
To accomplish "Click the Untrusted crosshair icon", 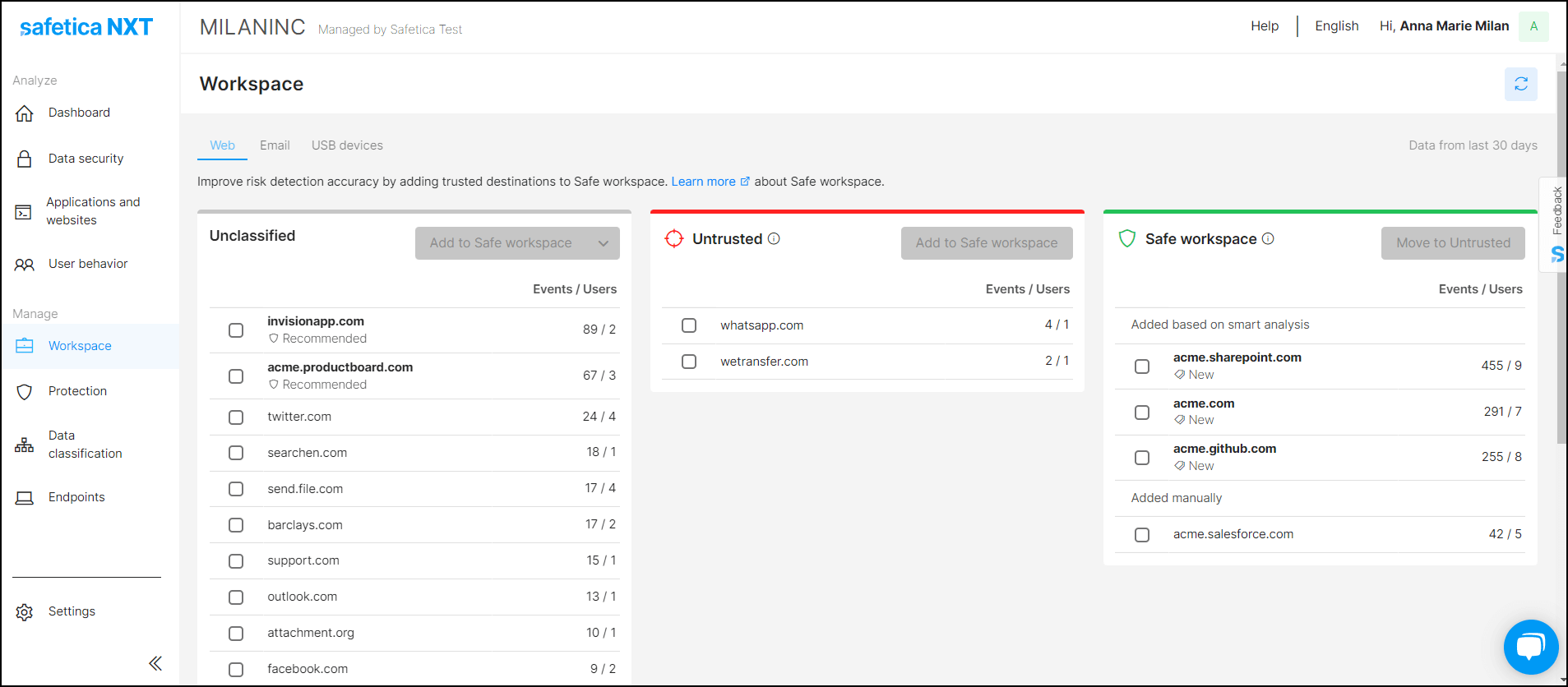I will point(674,238).
